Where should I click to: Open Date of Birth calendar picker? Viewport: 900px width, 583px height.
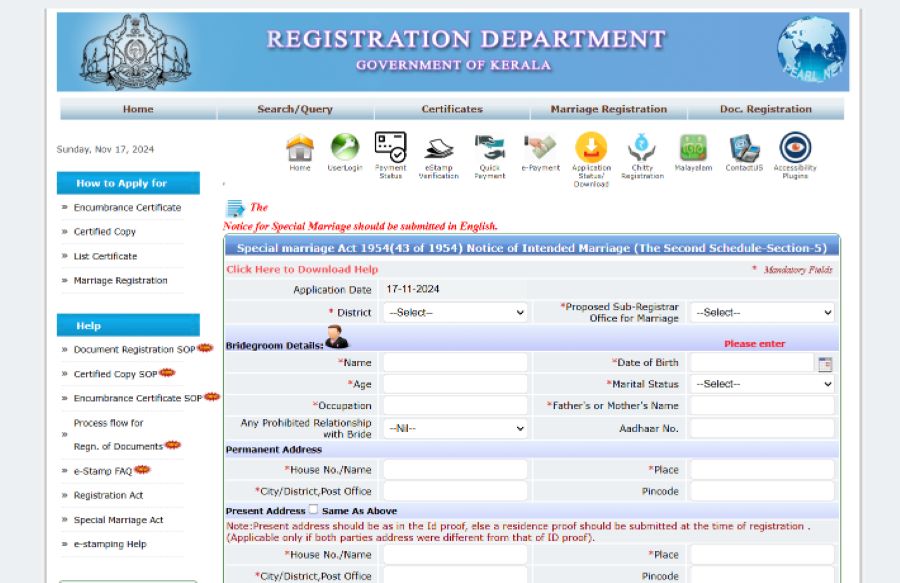(x=825, y=364)
